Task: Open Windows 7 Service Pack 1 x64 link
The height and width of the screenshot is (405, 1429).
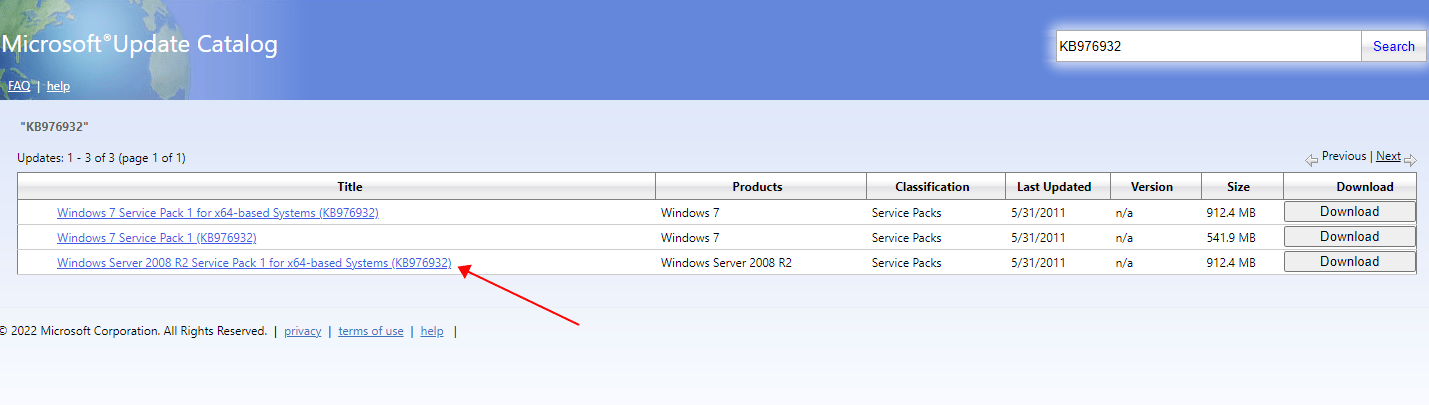Action: [218, 212]
